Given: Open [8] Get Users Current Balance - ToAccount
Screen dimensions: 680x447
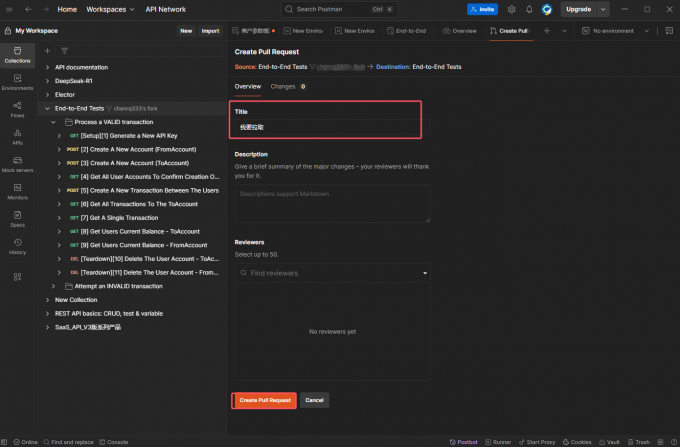Looking at the screenshot, I should tap(140, 232).
